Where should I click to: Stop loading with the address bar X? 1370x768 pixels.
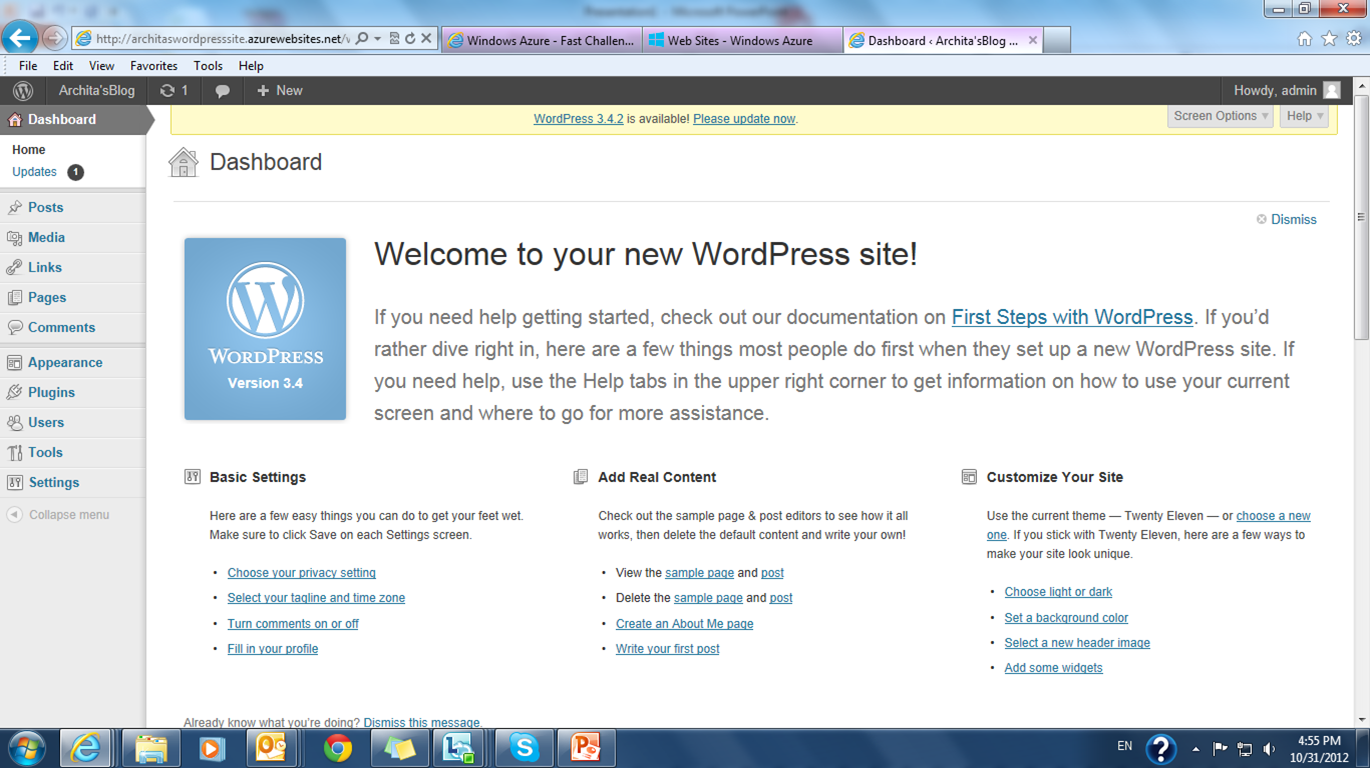pyautogui.click(x=426, y=39)
